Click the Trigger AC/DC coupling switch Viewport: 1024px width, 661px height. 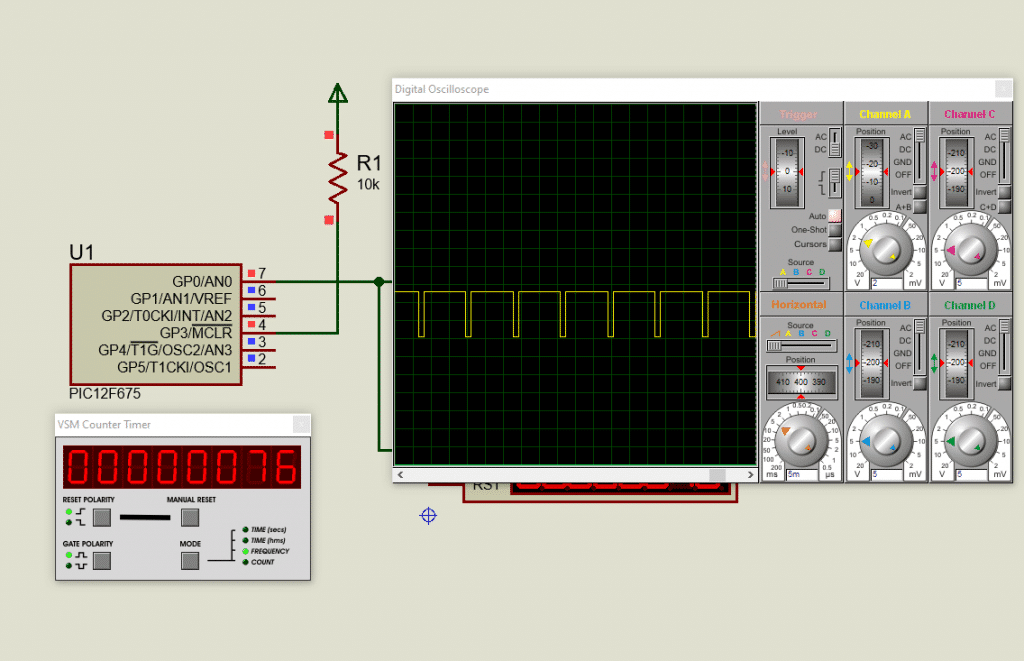tap(835, 142)
